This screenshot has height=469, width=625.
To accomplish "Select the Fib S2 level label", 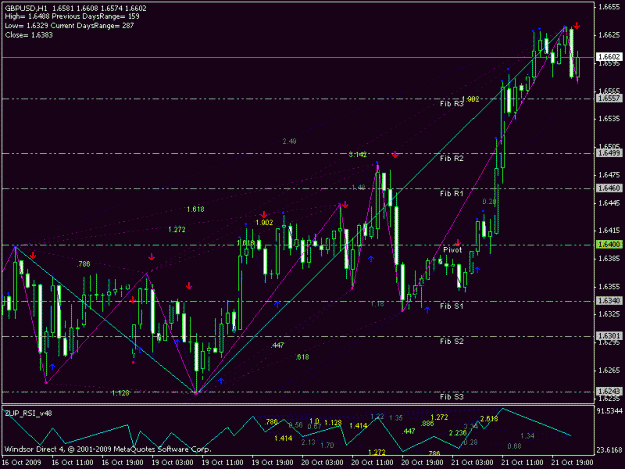I will 452,341.
